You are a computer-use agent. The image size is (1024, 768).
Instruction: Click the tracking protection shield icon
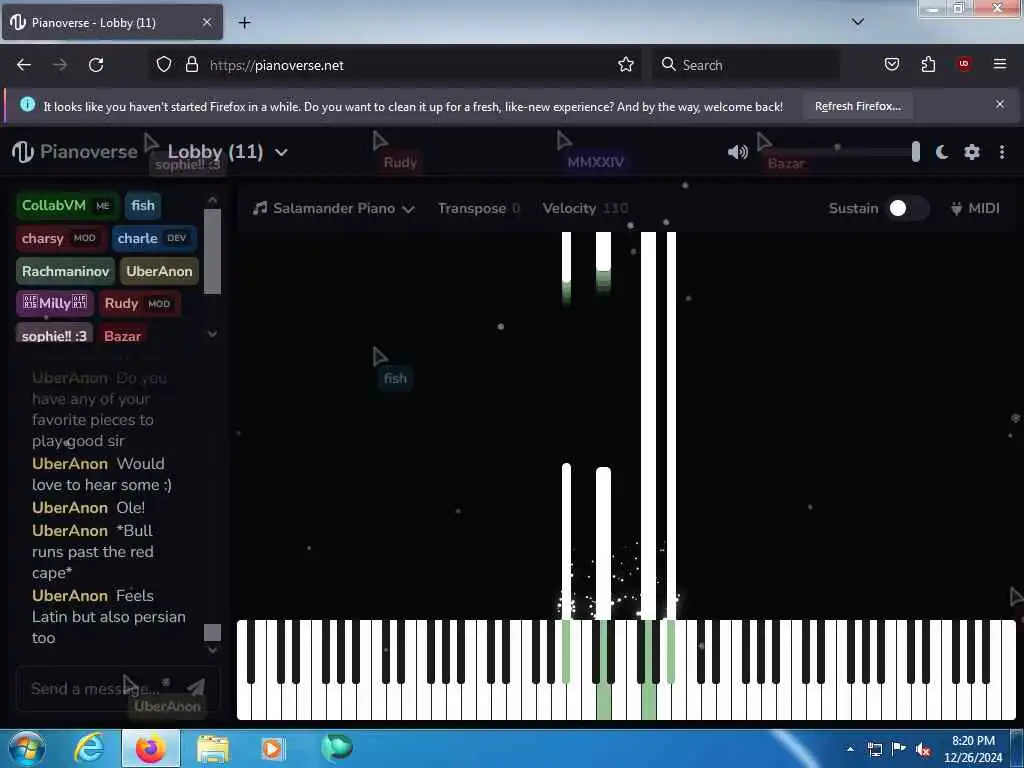coord(164,65)
